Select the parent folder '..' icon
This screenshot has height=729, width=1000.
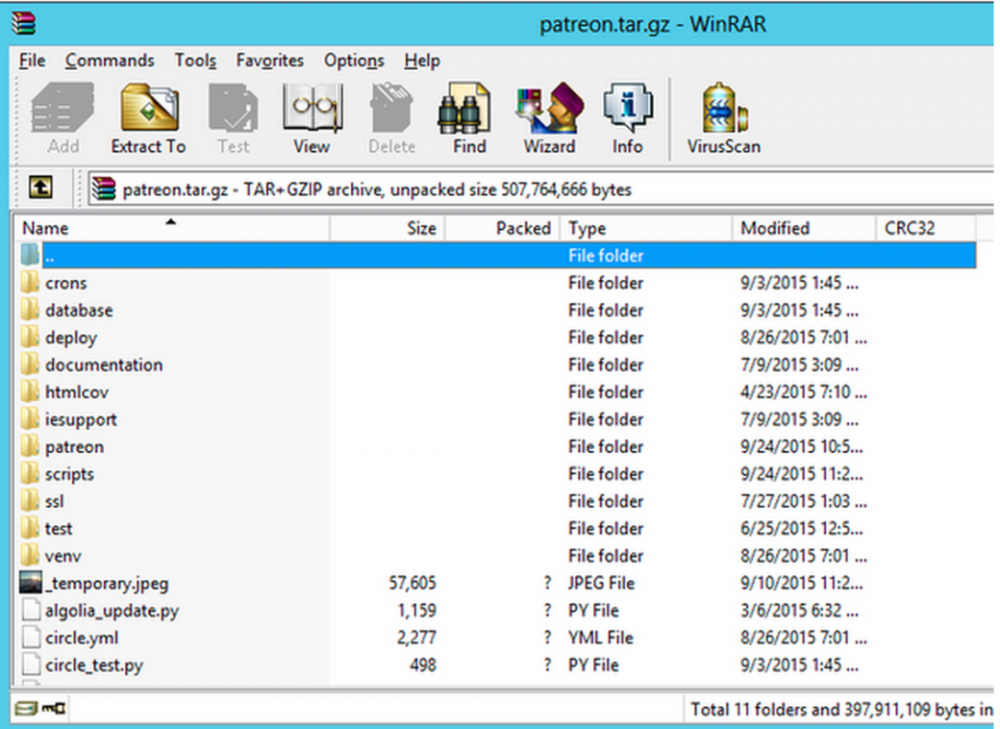(30, 255)
